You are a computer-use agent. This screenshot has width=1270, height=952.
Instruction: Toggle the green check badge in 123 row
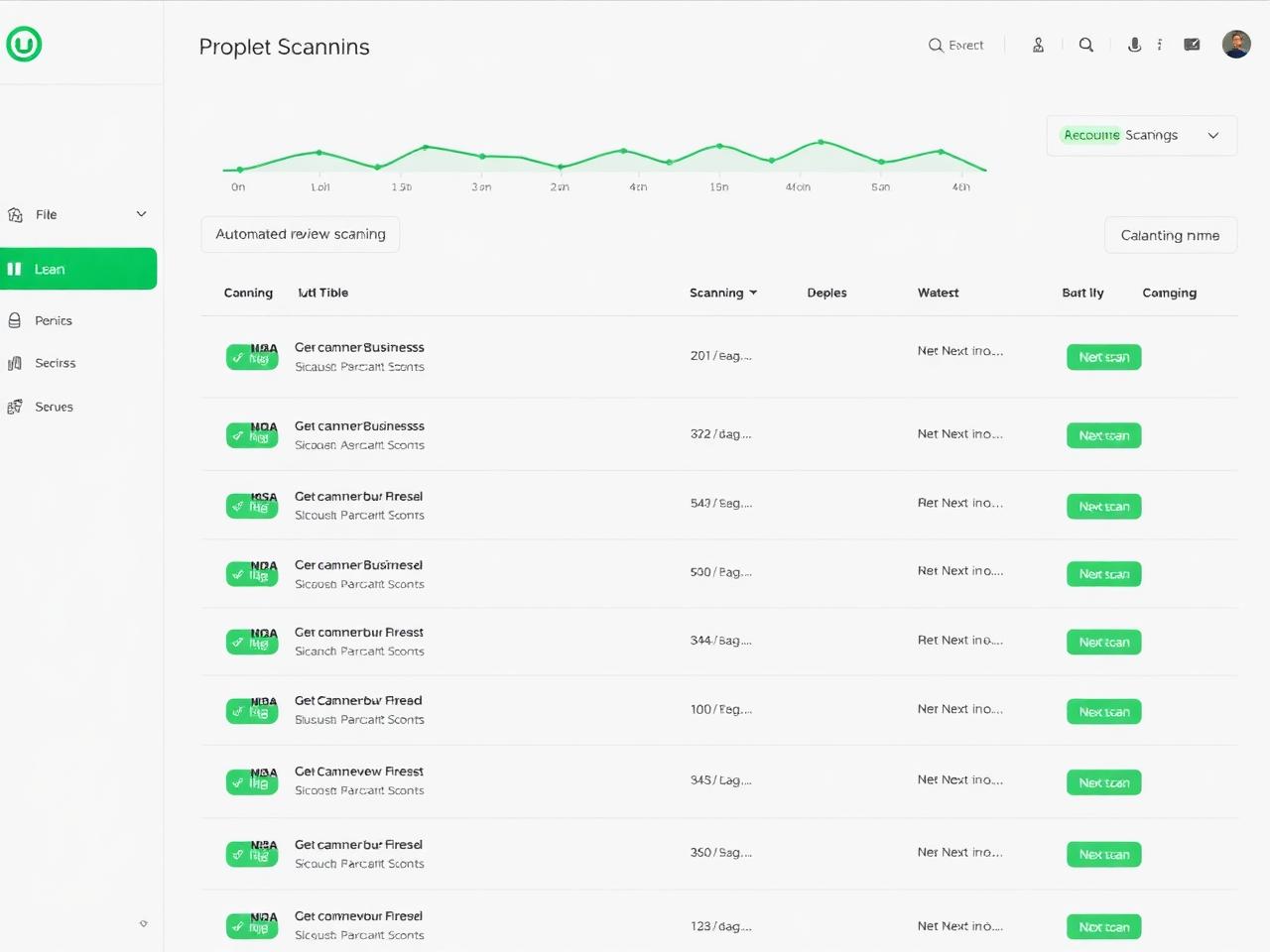[x=252, y=925]
